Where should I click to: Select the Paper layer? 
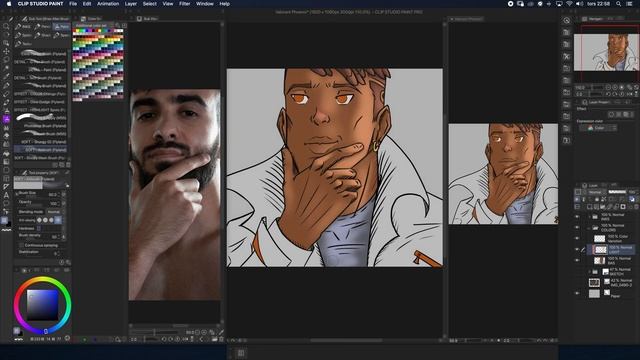(x=611, y=293)
